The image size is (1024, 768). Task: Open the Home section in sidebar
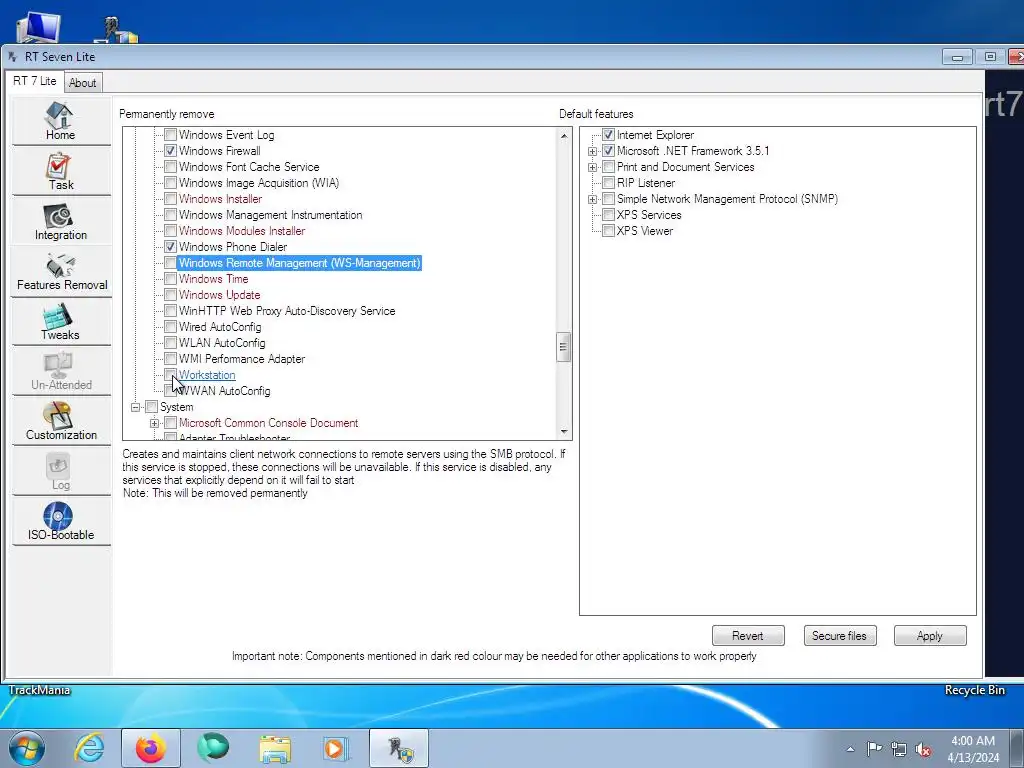(x=60, y=121)
